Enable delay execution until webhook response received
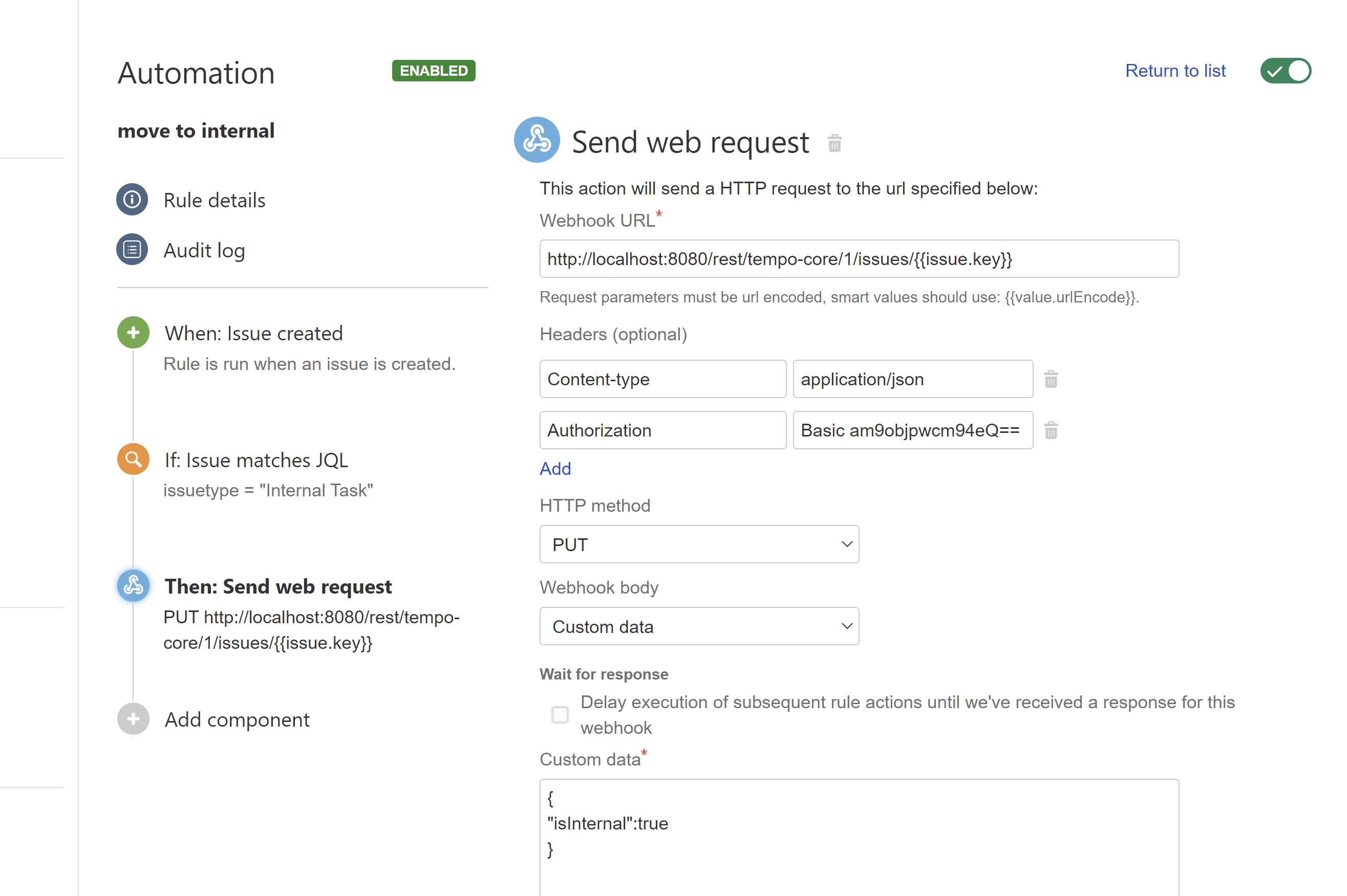This screenshot has height=896, width=1347. (x=560, y=714)
